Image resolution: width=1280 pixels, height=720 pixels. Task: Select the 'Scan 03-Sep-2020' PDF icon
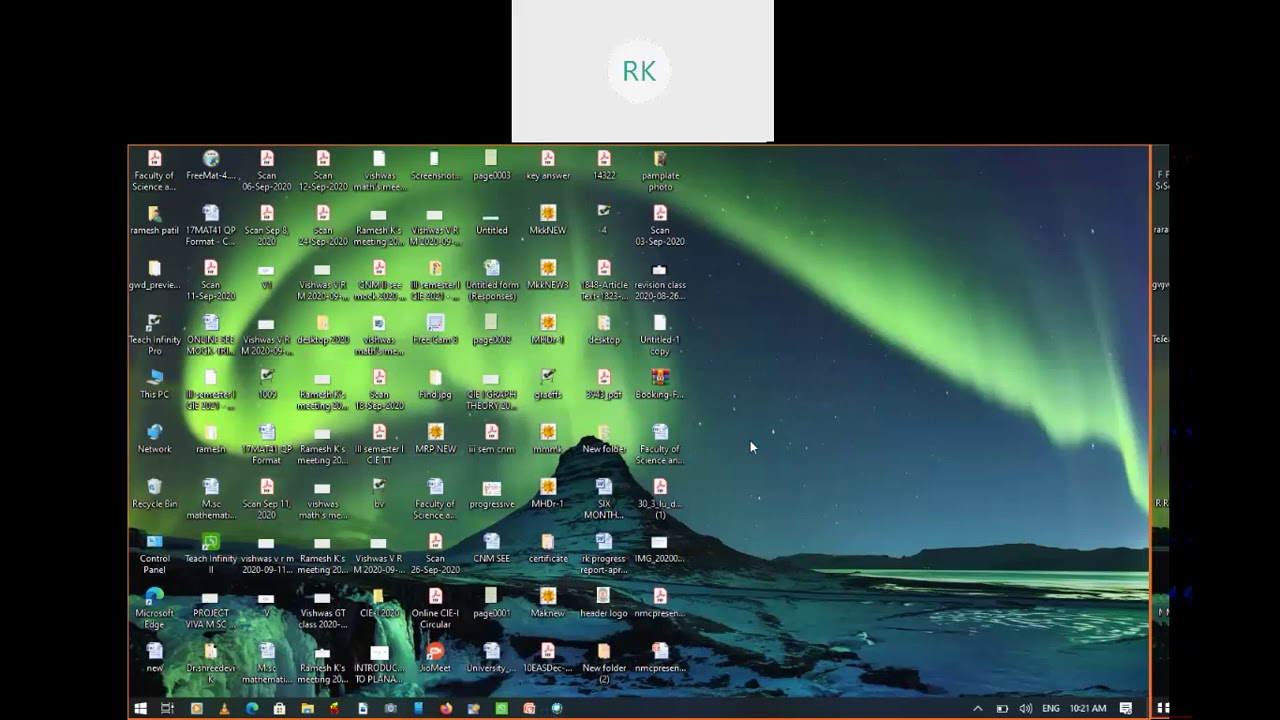(660, 225)
